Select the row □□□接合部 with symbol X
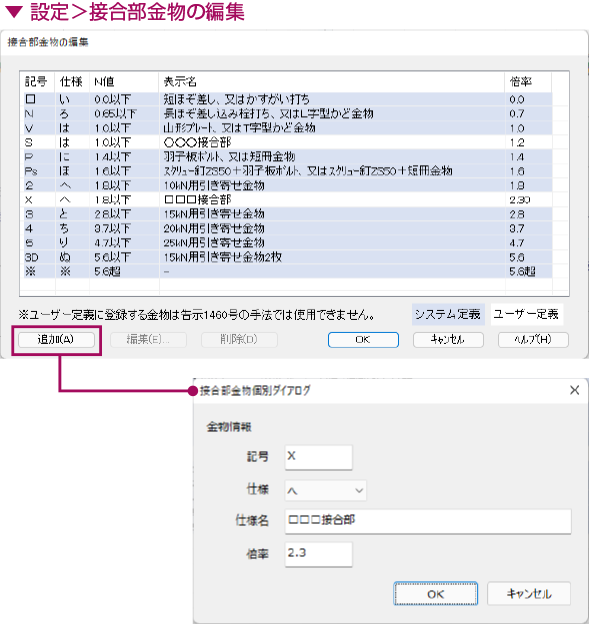 (x=288, y=200)
